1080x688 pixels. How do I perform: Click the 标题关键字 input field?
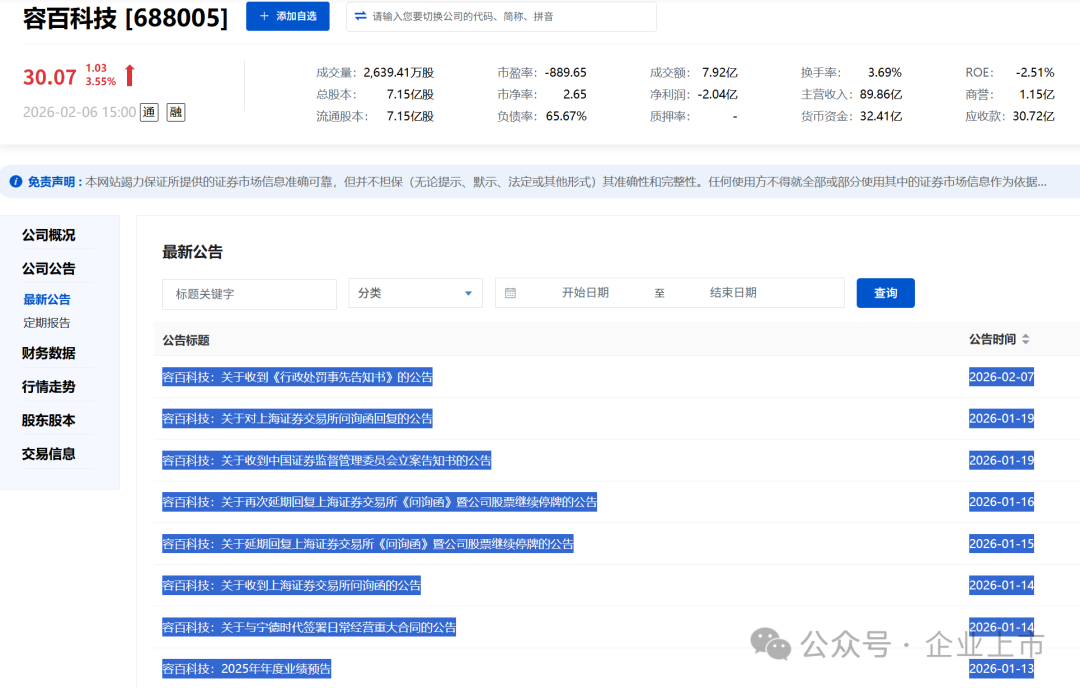(249, 294)
